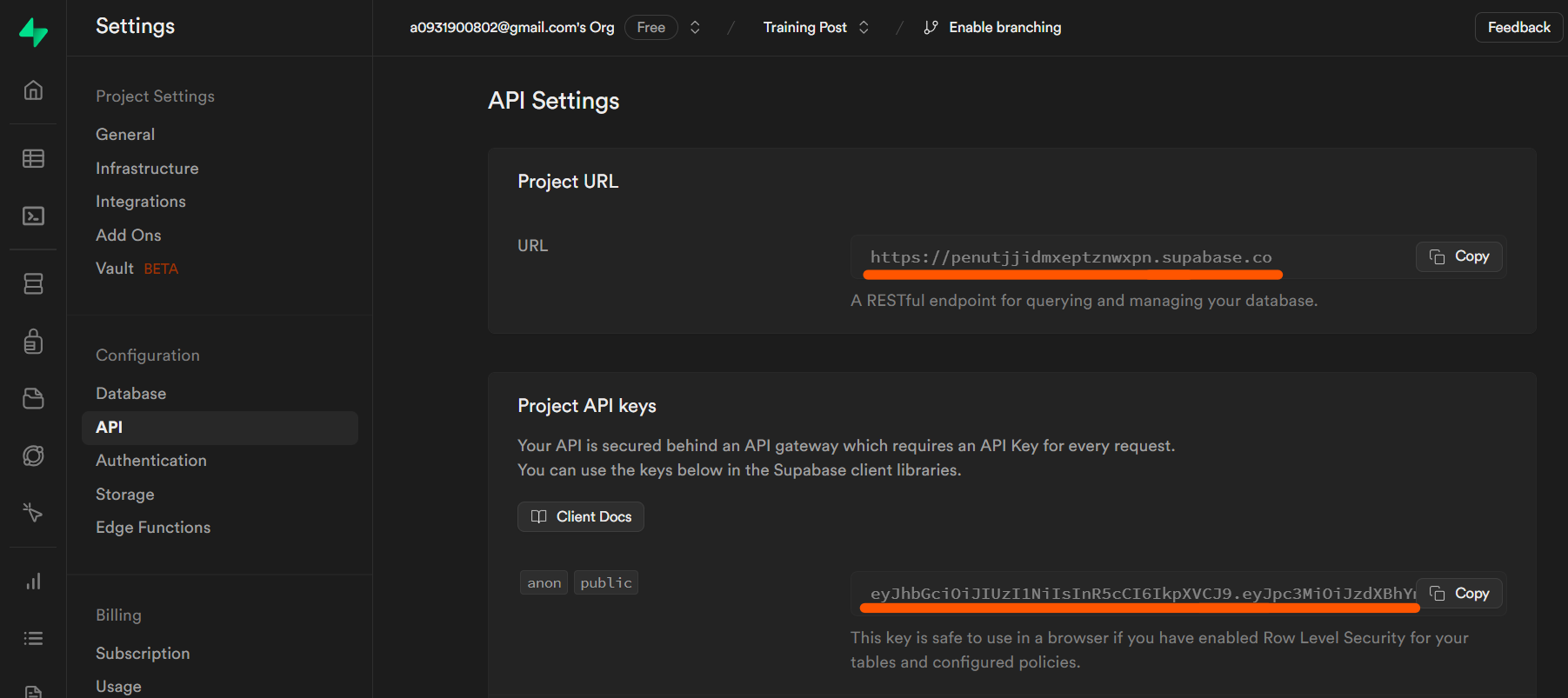Click the Settings title
The width and height of the screenshot is (1568, 698).
point(135,26)
